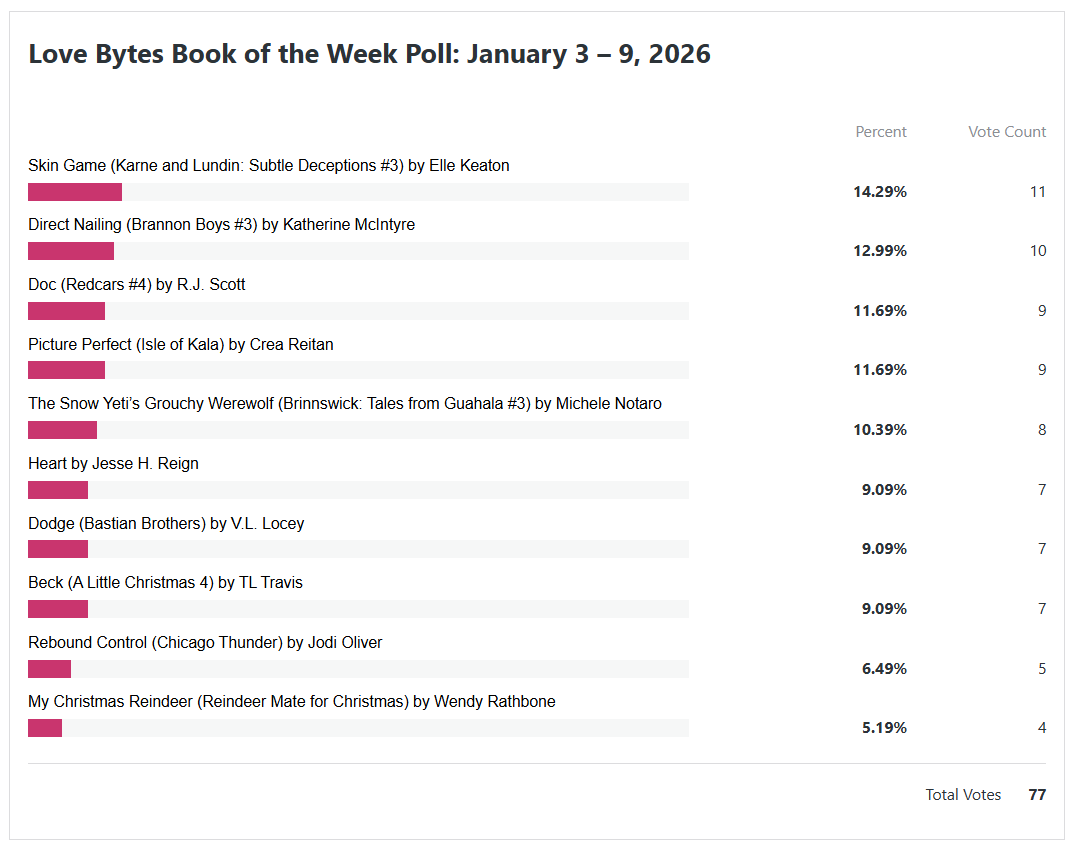Image resolution: width=1074 pixels, height=848 pixels.
Task: Click the vote count of 10
Action: [x=1038, y=251]
